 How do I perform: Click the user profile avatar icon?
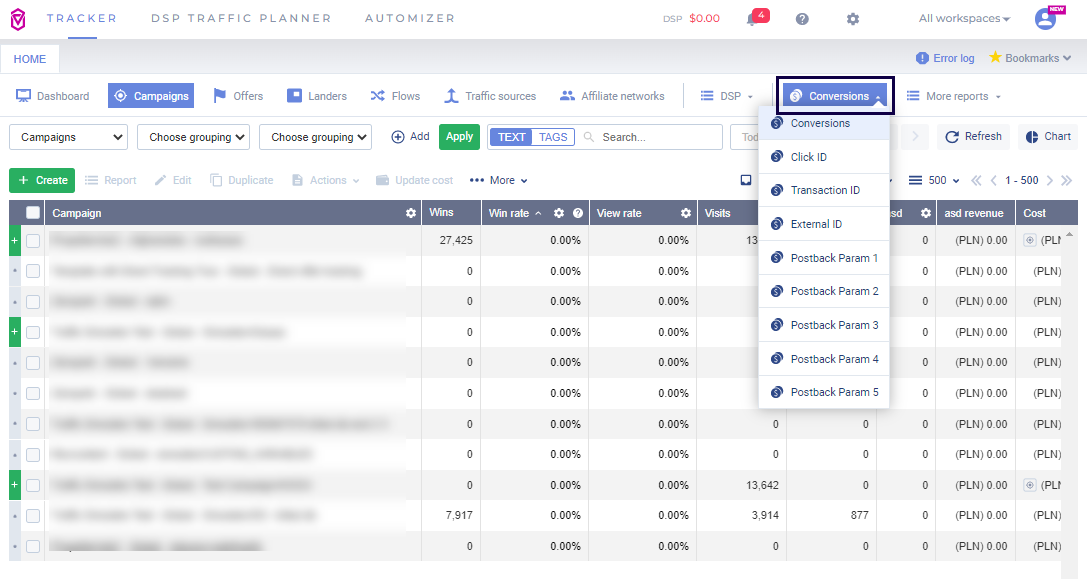click(1045, 19)
